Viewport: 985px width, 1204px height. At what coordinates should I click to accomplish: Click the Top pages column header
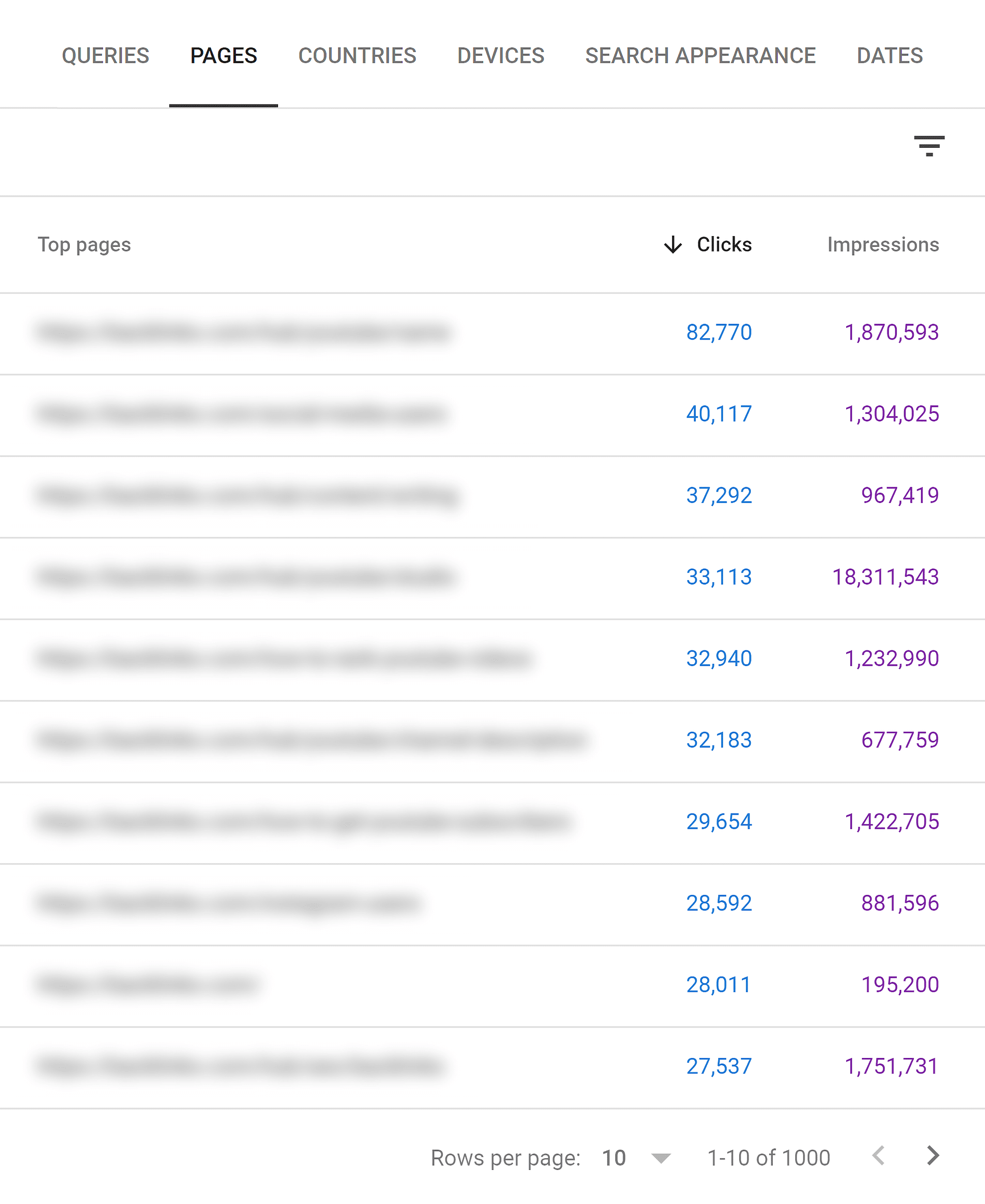click(85, 244)
